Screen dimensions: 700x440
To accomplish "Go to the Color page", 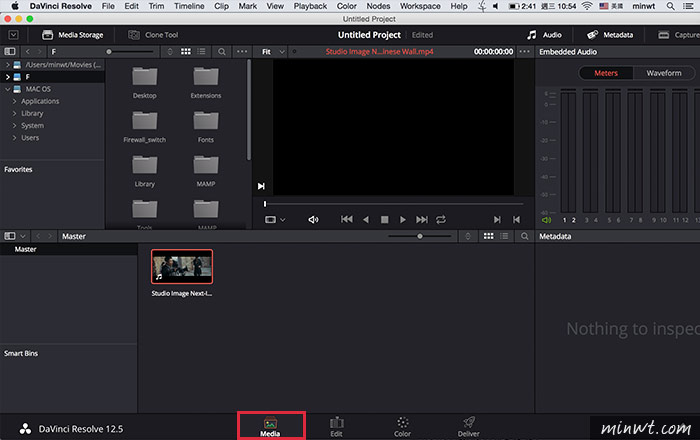I will pos(402,426).
